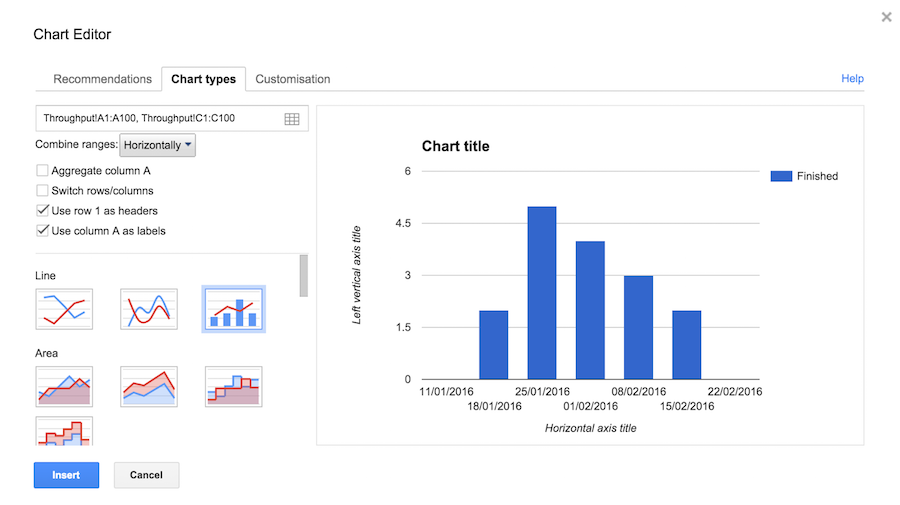Image resolution: width=900 pixels, height=505 pixels.
Task: Select the stepped area chart icon
Action: (x=234, y=387)
